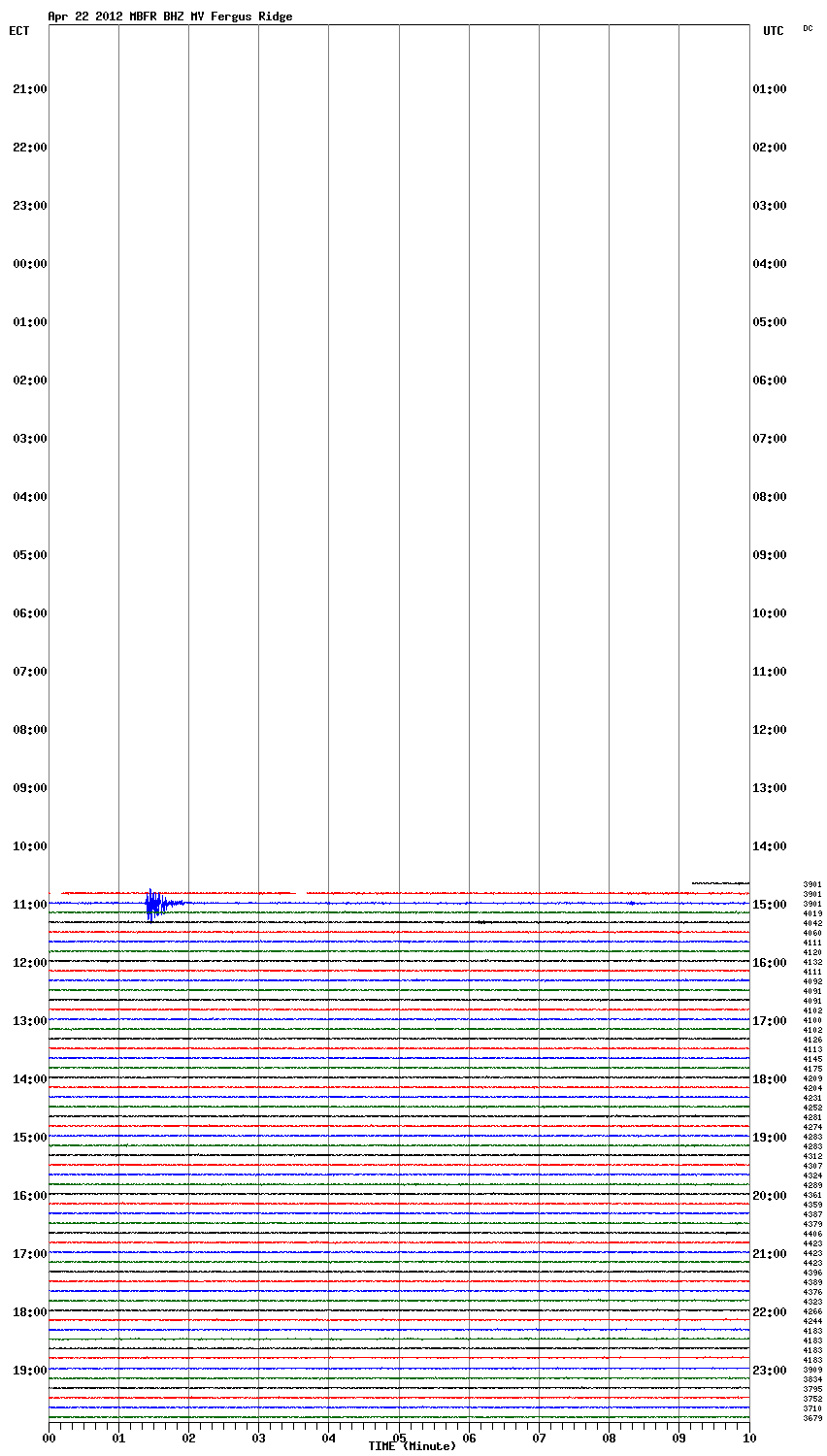Image resolution: width=827 pixels, height=1456 pixels.
Task: Click the DC offset value 4406
Action: [812, 1234]
